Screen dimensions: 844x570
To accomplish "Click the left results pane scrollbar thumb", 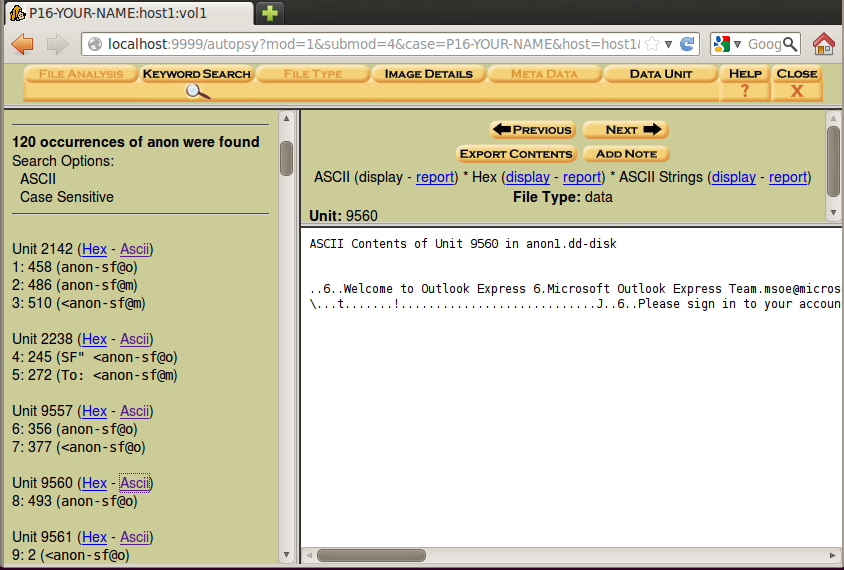I will [286, 158].
